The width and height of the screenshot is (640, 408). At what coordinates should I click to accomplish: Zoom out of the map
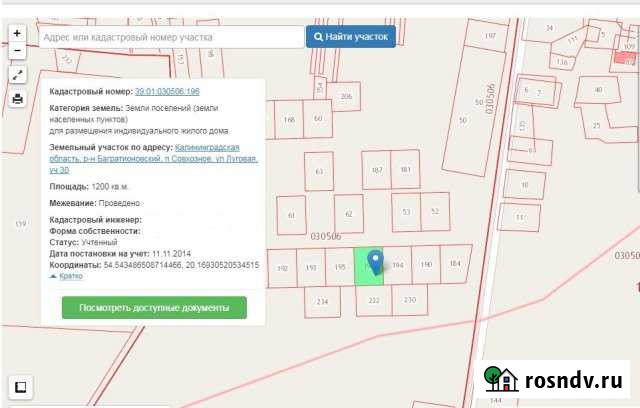pos(17,50)
